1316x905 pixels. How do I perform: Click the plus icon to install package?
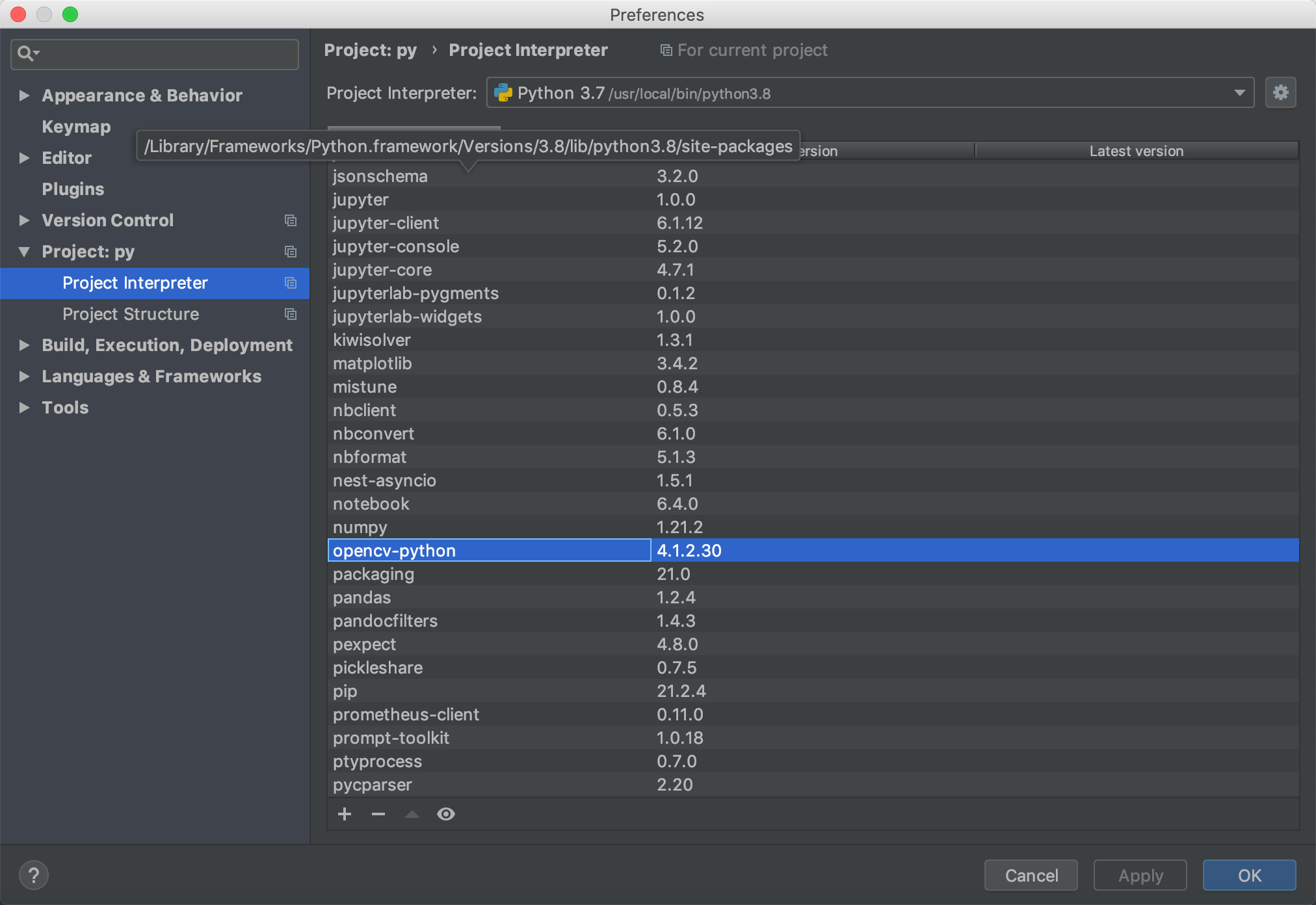click(x=345, y=814)
